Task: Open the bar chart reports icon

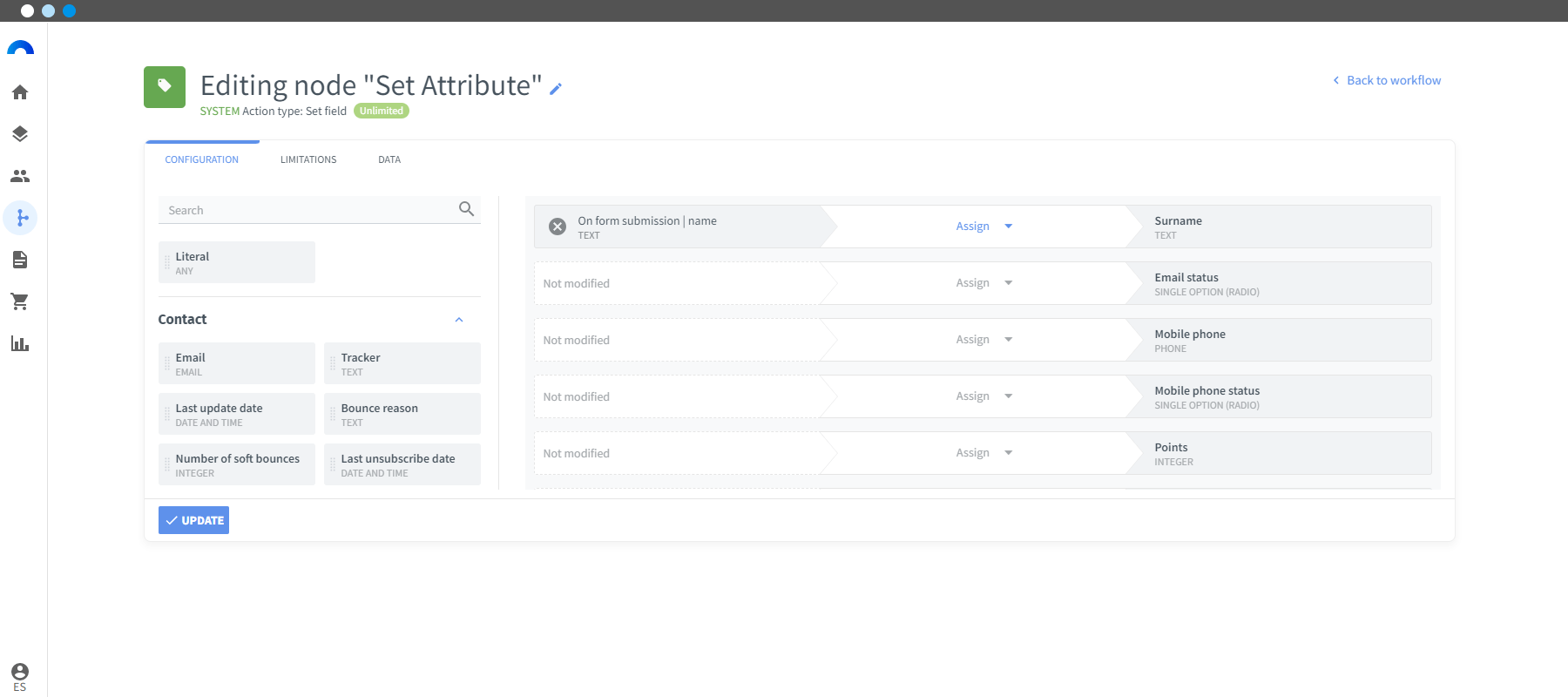Action: pyautogui.click(x=20, y=343)
